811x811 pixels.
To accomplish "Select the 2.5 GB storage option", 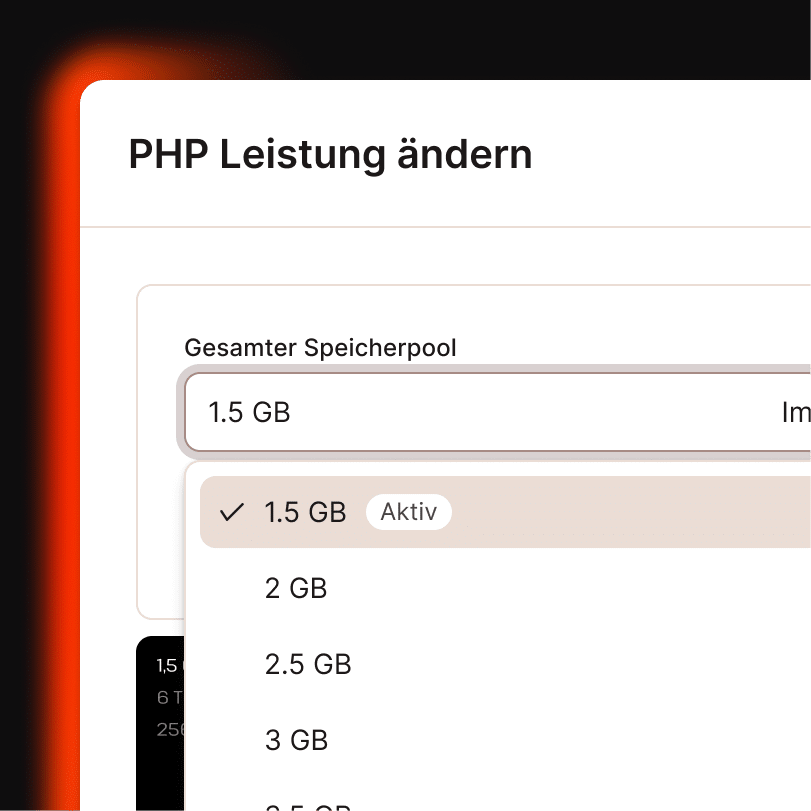I will (307, 665).
